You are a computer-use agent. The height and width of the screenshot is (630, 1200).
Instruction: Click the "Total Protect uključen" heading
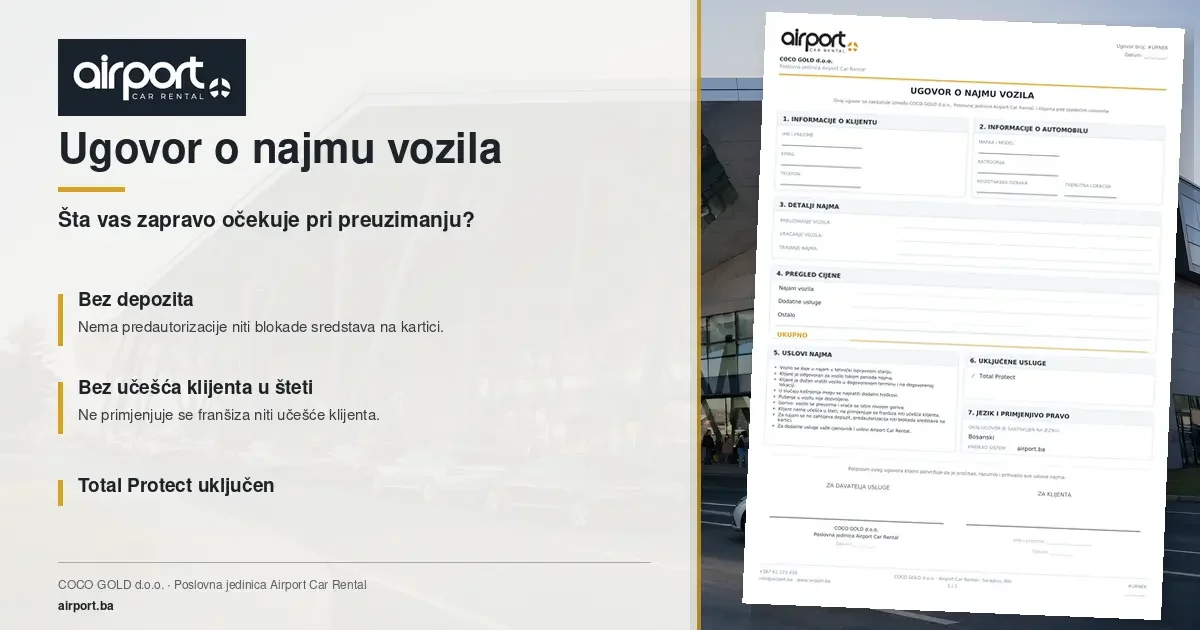(x=176, y=485)
